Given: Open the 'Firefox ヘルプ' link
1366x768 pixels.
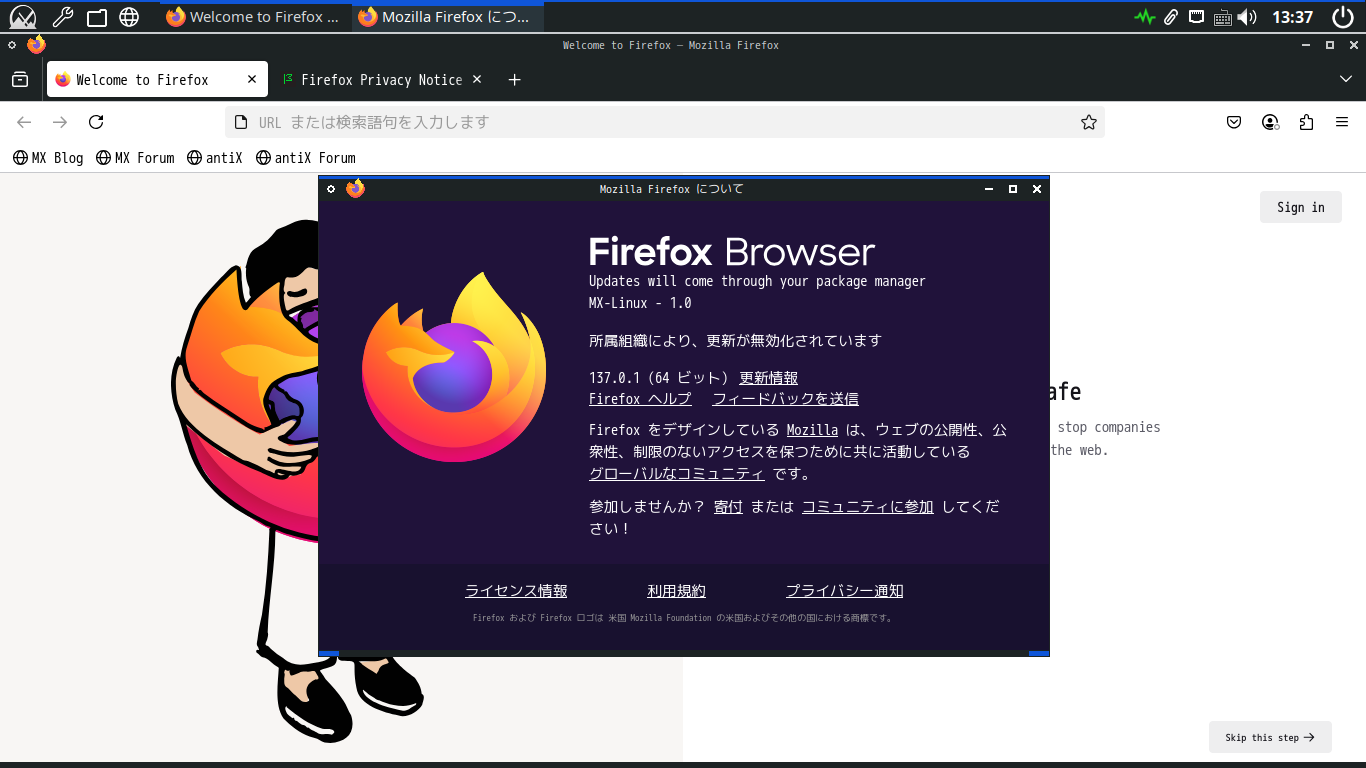Looking at the screenshot, I should point(640,399).
